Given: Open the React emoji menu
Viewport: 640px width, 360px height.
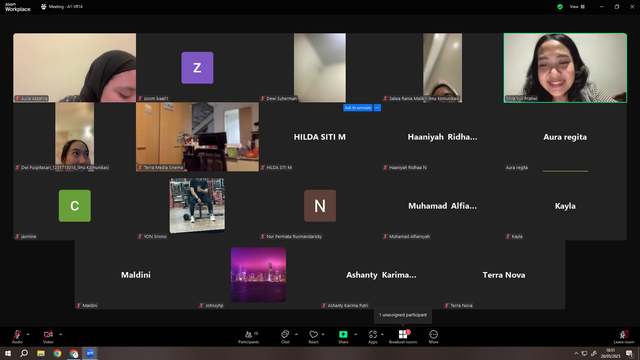Looking at the screenshot, I should [313, 337].
